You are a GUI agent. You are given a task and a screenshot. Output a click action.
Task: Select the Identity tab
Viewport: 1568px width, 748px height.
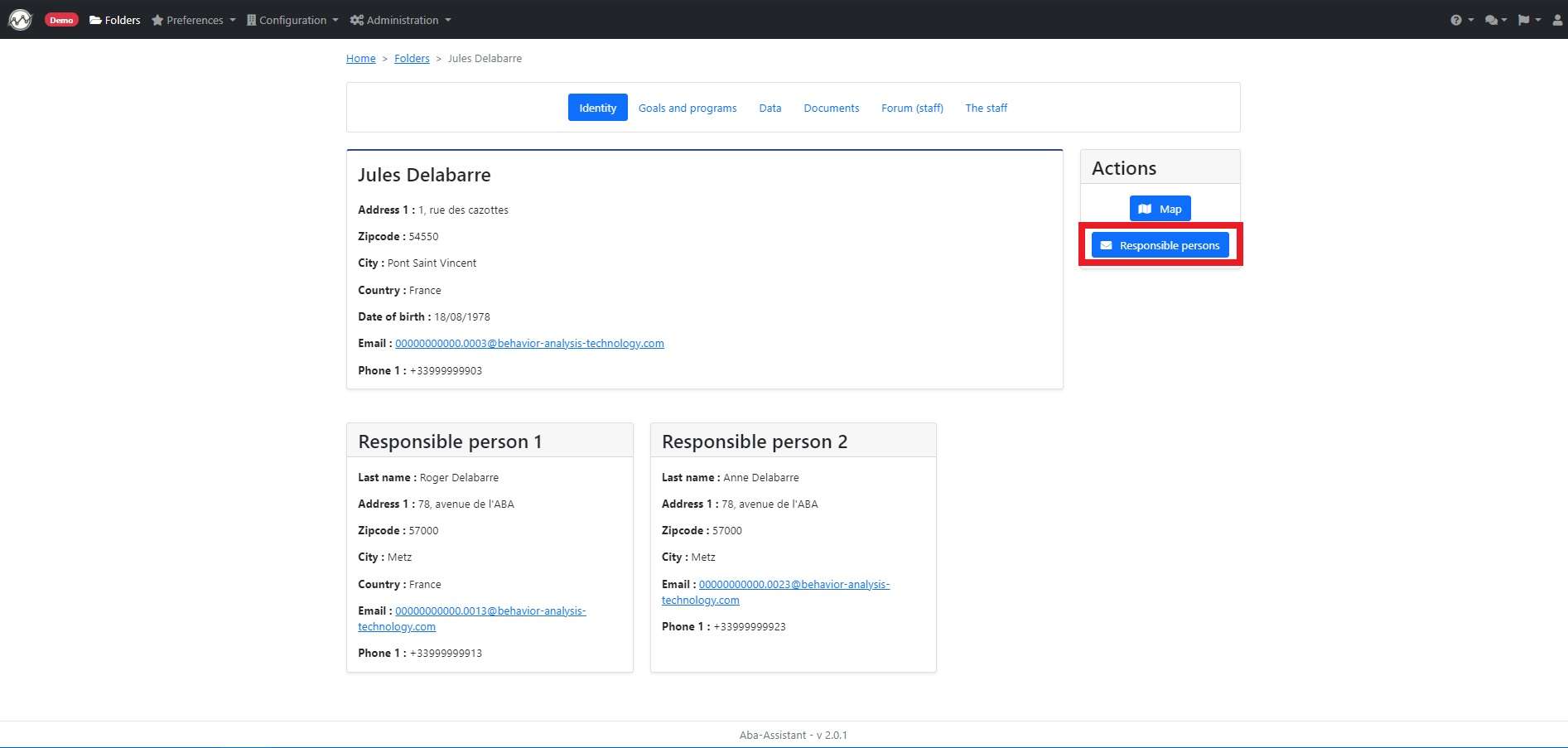point(597,108)
